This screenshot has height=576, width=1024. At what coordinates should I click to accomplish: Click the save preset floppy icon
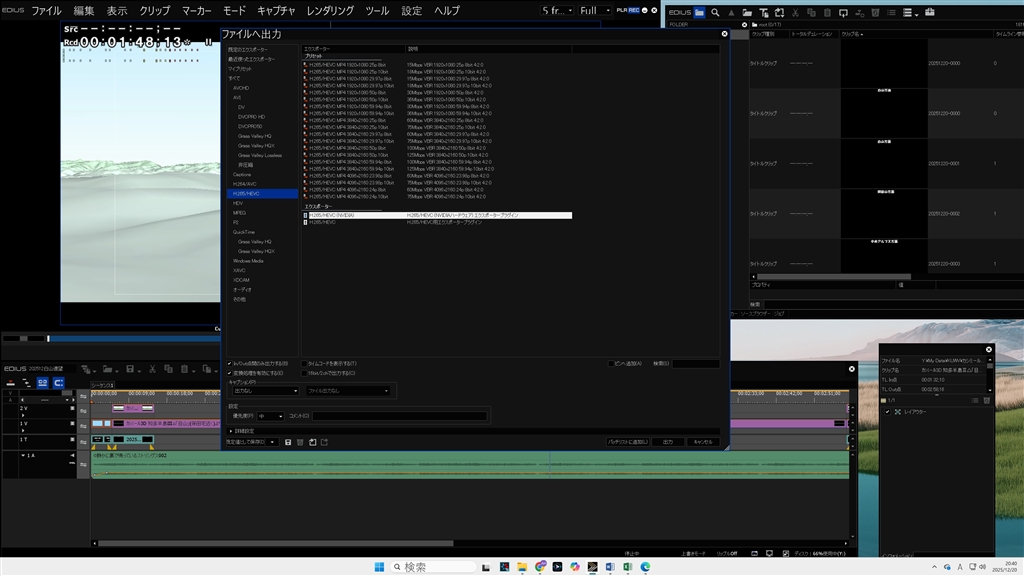point(288,442)
